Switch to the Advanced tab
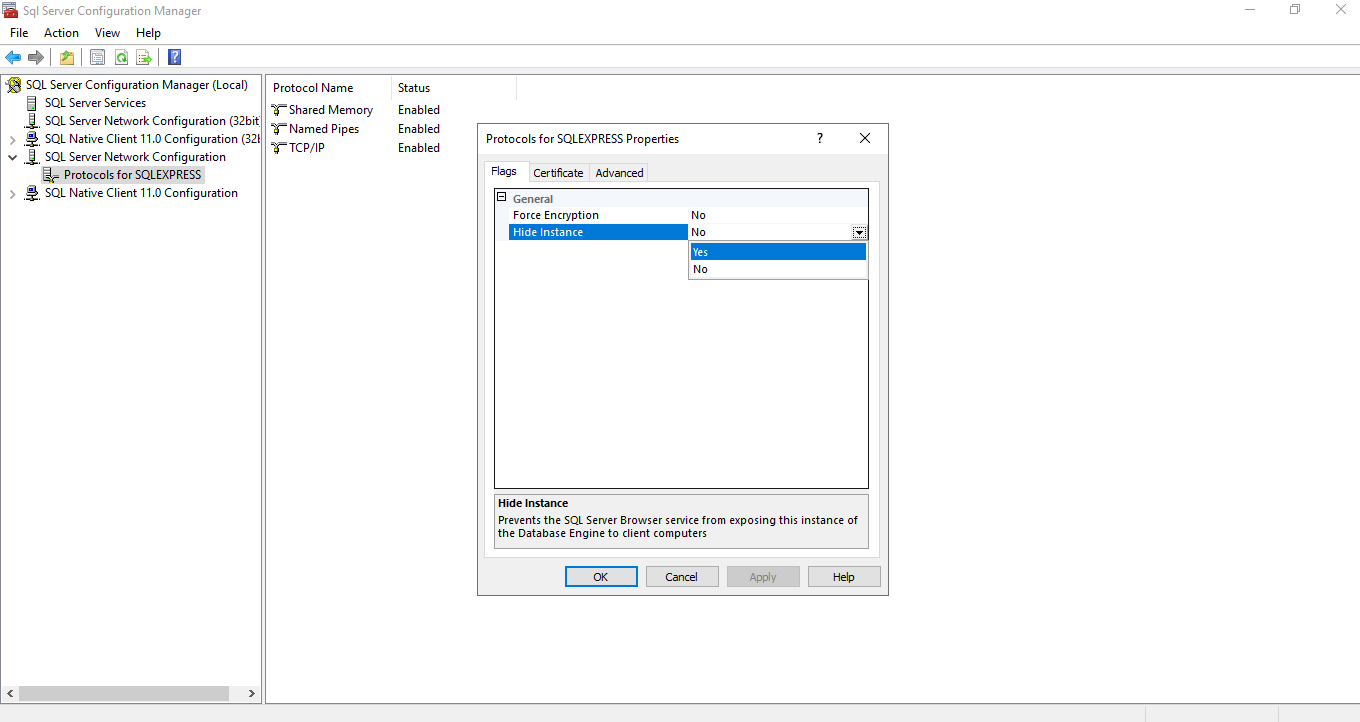This screenshot has width=1360, height=722. pos(619,173)
